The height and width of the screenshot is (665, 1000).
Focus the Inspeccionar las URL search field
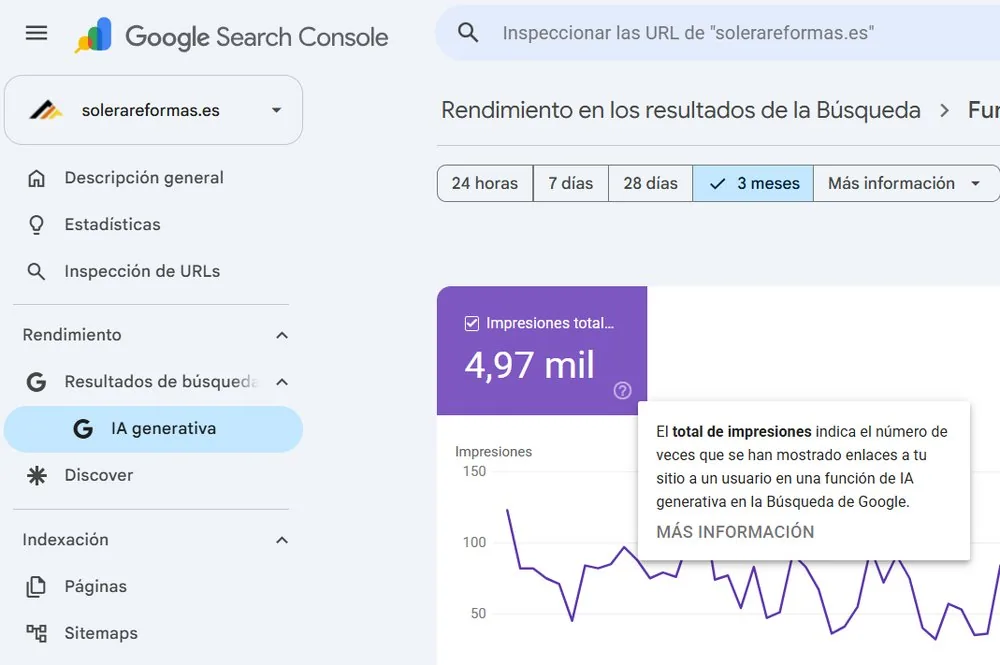point(717,33)
